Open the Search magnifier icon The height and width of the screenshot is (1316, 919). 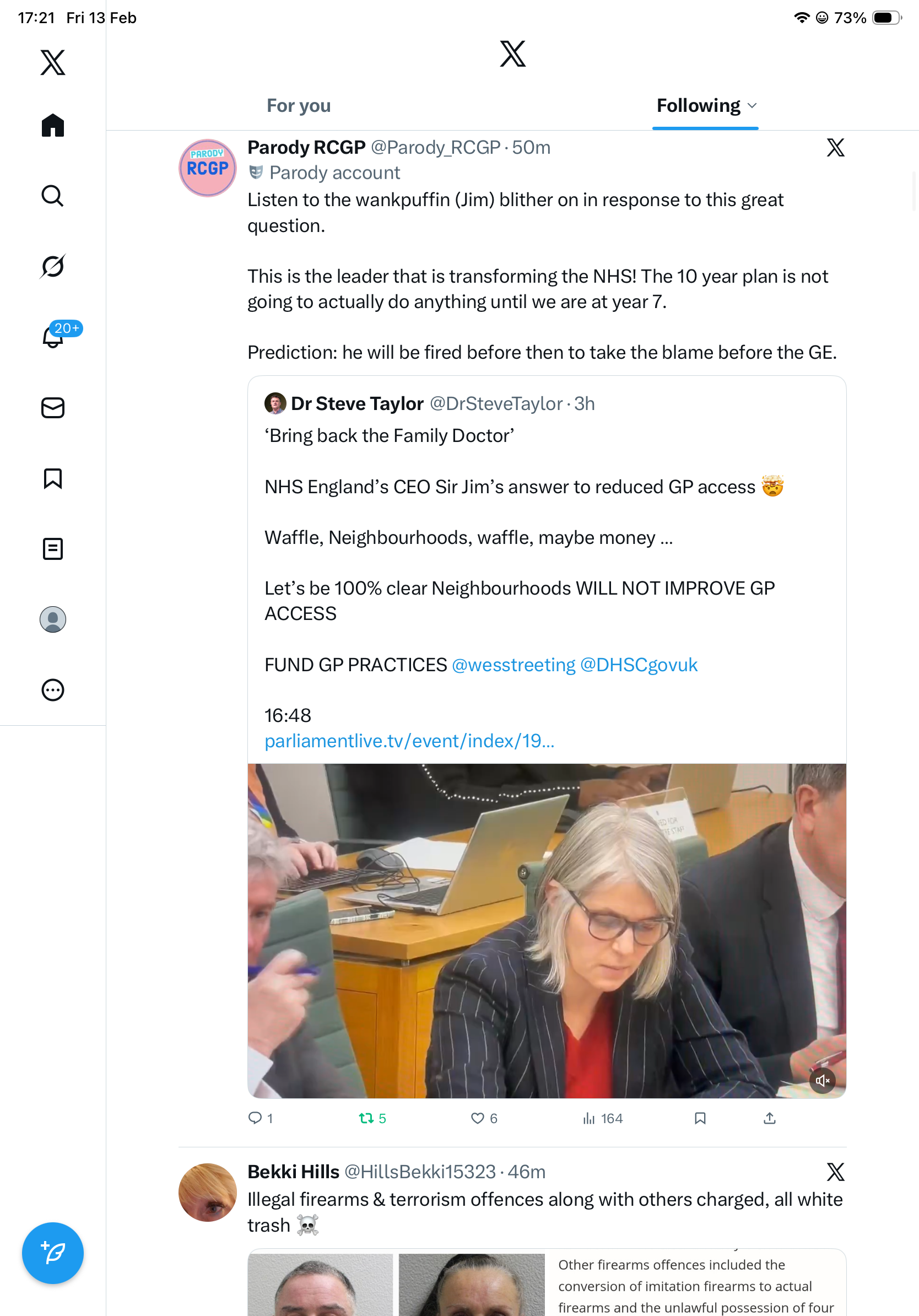click(53, 196)
